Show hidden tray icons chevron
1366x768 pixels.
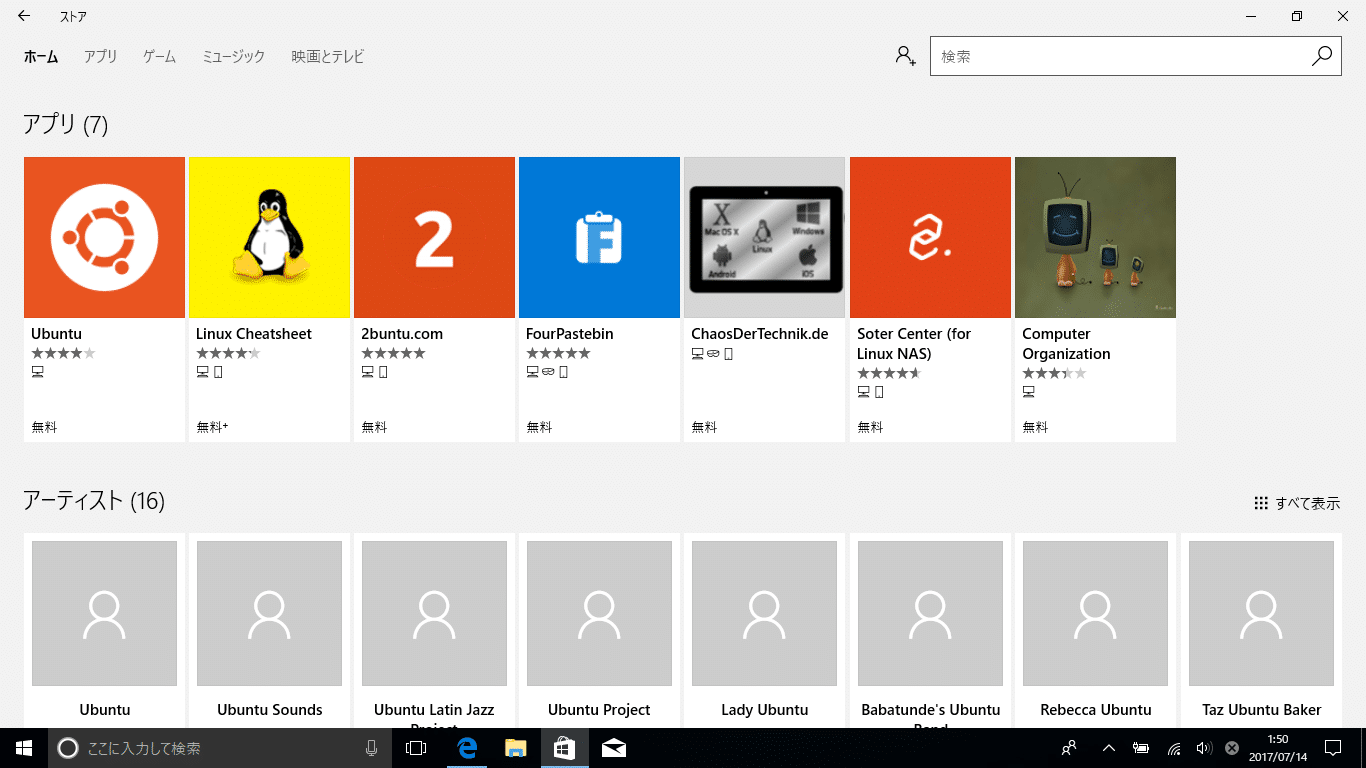1109,748
